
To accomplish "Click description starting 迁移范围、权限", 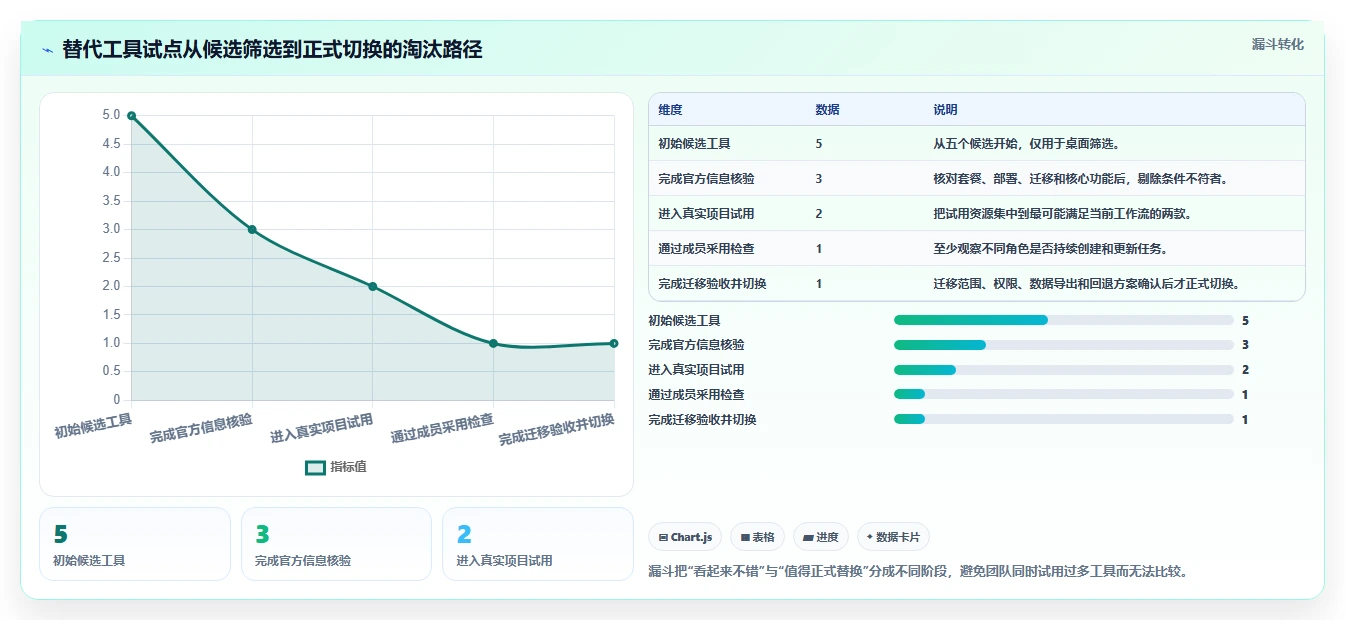I will 1086,284.
